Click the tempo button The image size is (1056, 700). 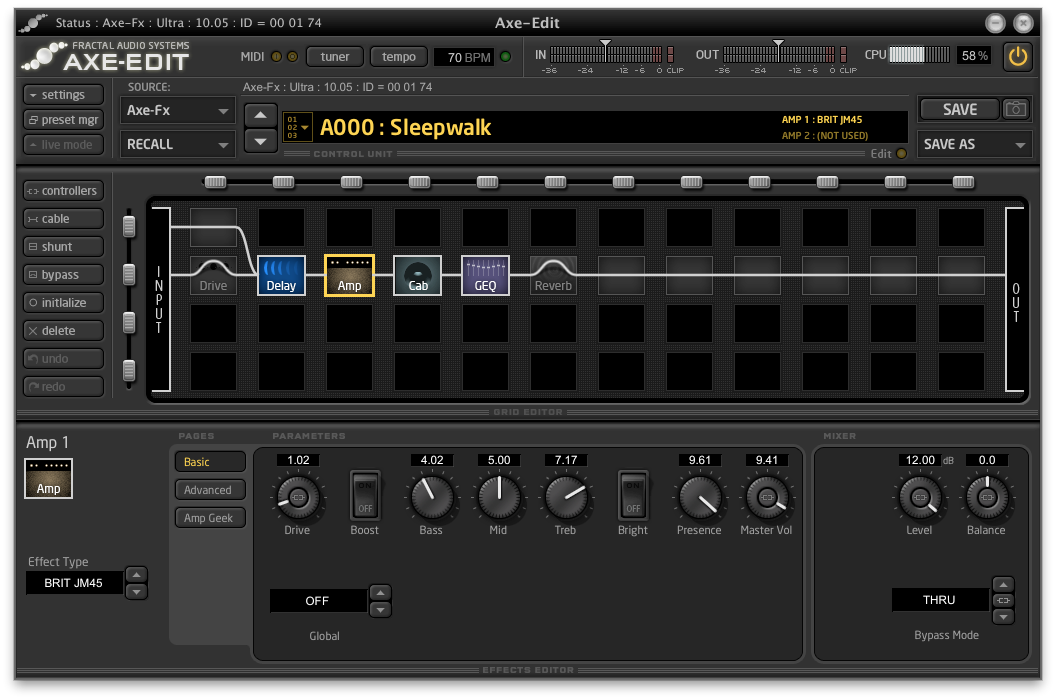point(399,57)
